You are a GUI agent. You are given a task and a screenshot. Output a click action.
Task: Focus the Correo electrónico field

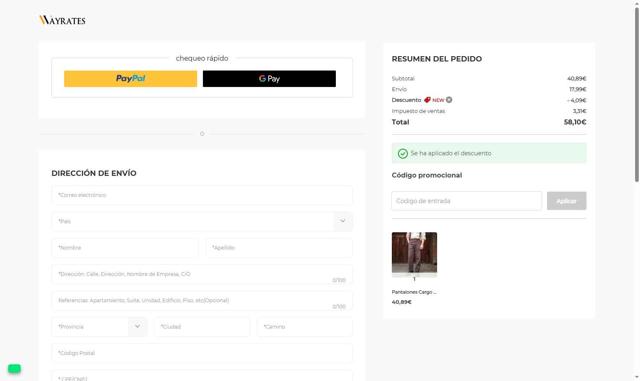pyautogui.click(x=202, y=195)
